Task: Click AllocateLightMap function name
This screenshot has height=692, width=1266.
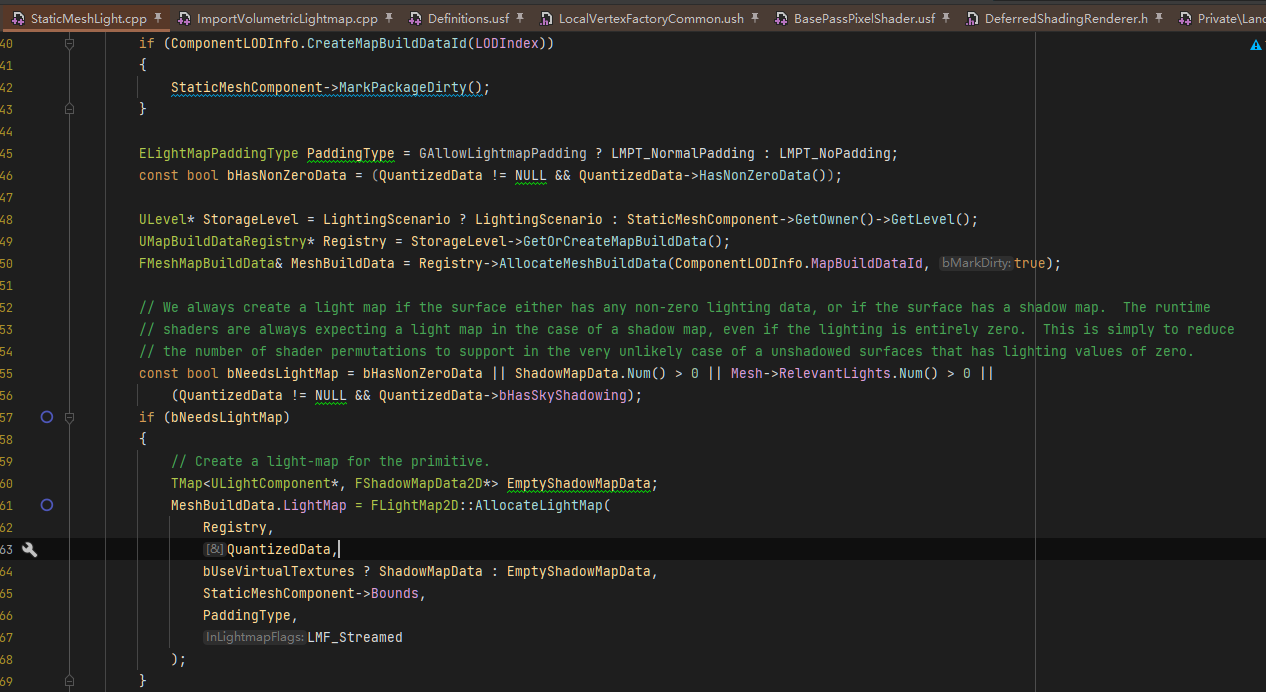Action: [x=539, y=505]
